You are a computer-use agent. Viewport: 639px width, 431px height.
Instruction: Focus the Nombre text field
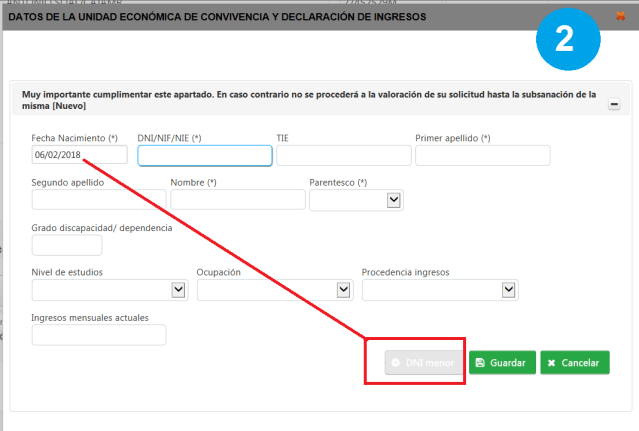pos(237,200)
